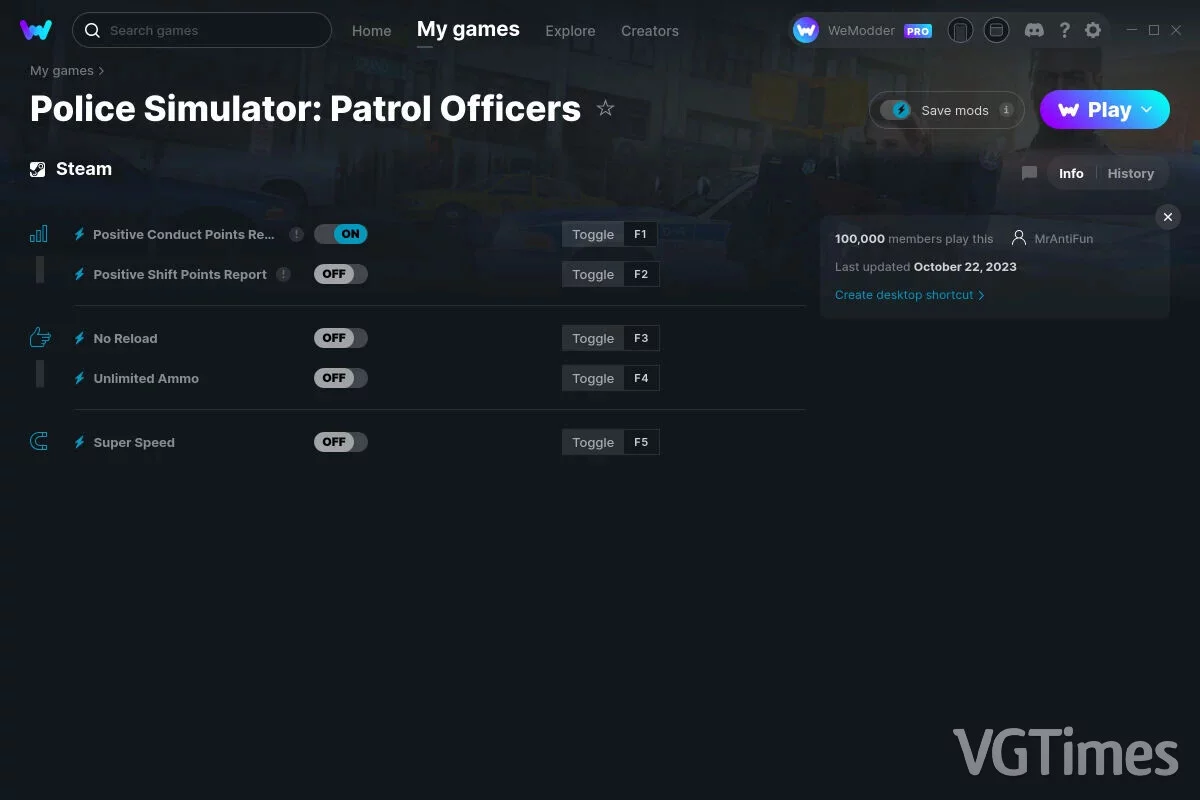Open the help question mark icon
The height and width of the screenshot is (800, 1200).
click(x=1065, y=30)
